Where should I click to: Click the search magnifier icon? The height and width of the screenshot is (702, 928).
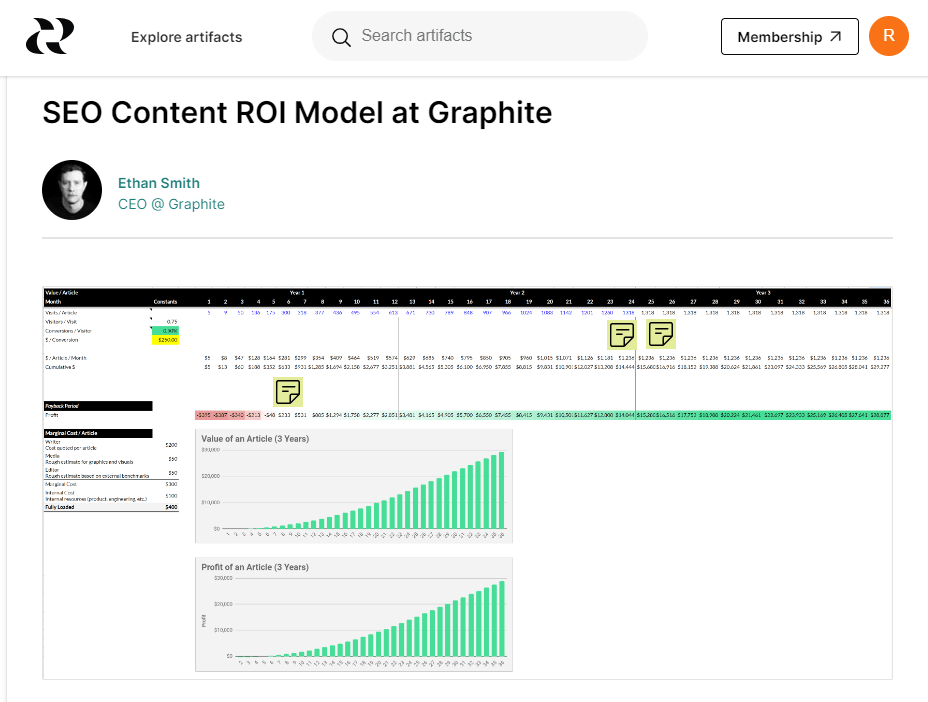341,37
